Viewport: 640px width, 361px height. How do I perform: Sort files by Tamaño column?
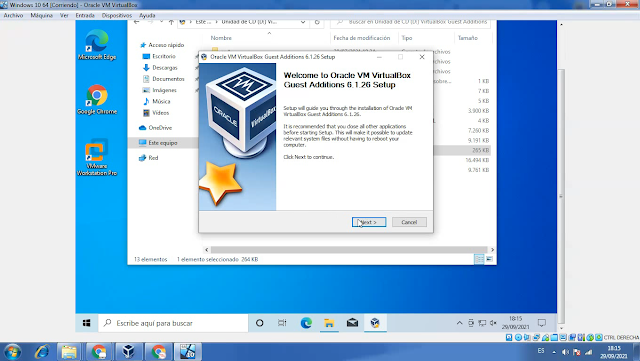tap(468, 38)
